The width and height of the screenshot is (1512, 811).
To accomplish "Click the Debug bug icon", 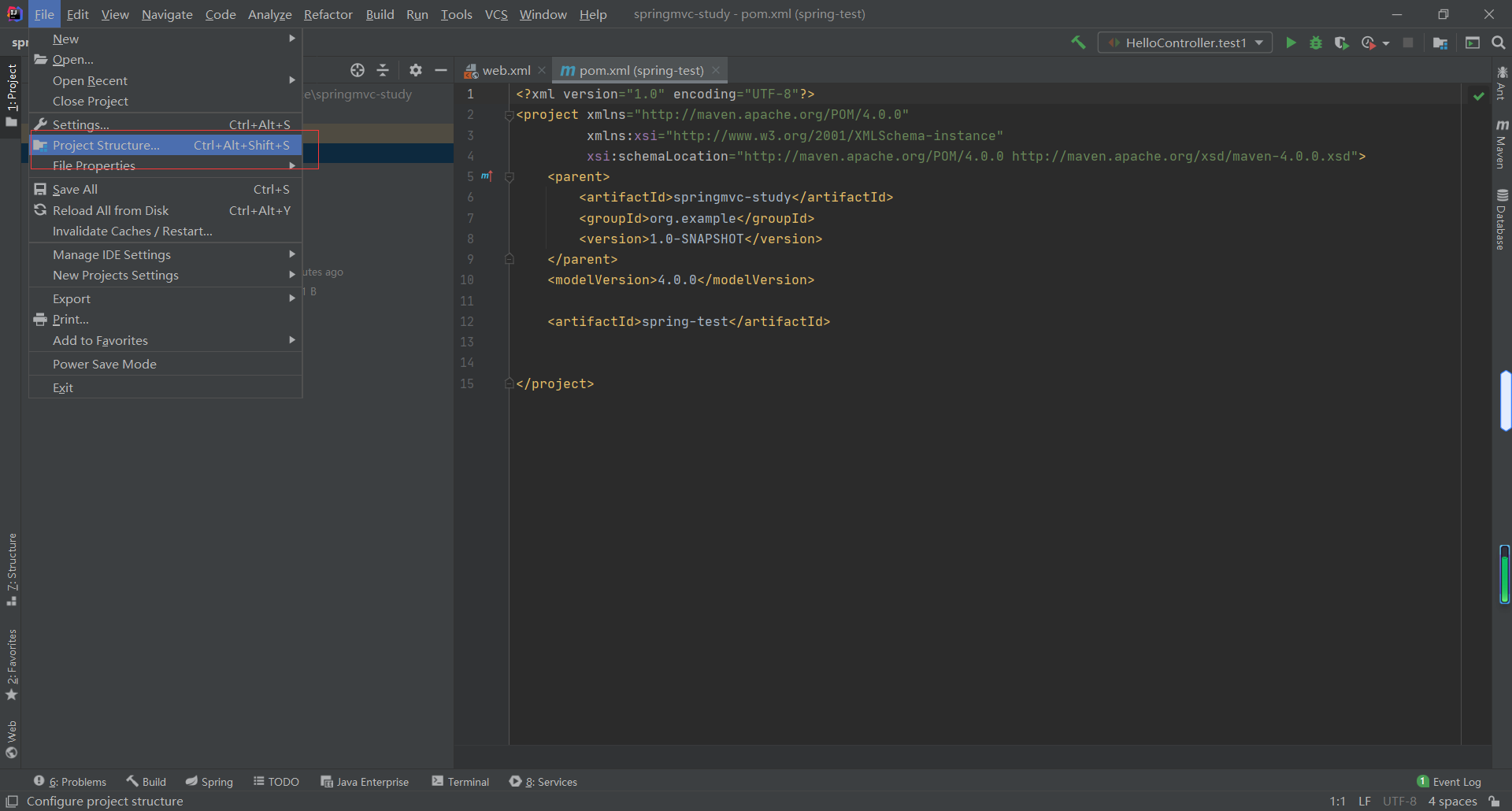I will coord(1316,43).
